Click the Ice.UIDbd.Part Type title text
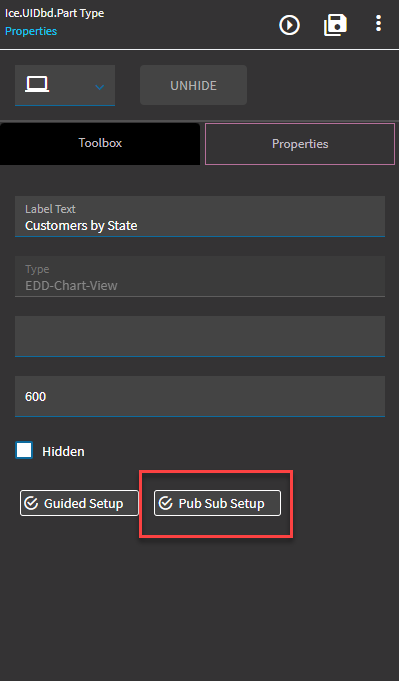This screenshot has width=399, height=681. [x=54, y=13]
